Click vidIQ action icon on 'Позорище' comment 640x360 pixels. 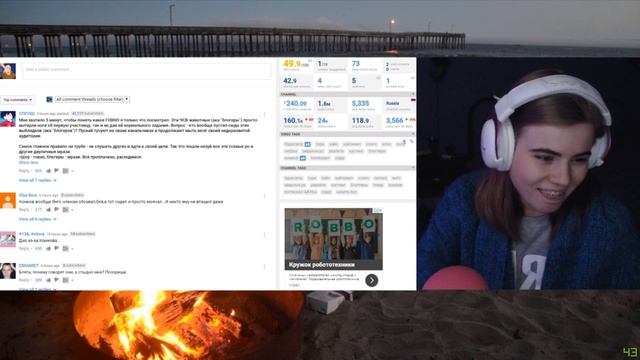pos(65,280)
